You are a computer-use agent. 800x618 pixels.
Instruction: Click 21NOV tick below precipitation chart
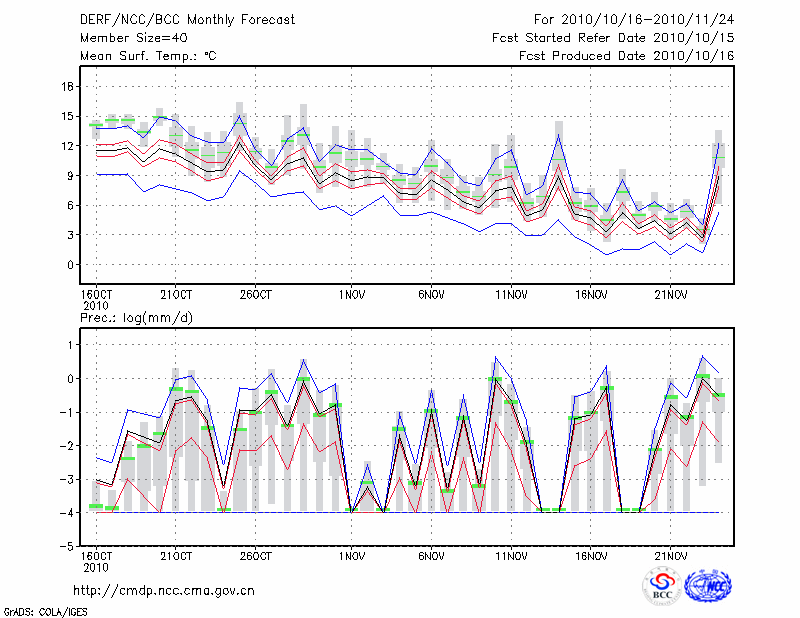click(x=671, y=556)
